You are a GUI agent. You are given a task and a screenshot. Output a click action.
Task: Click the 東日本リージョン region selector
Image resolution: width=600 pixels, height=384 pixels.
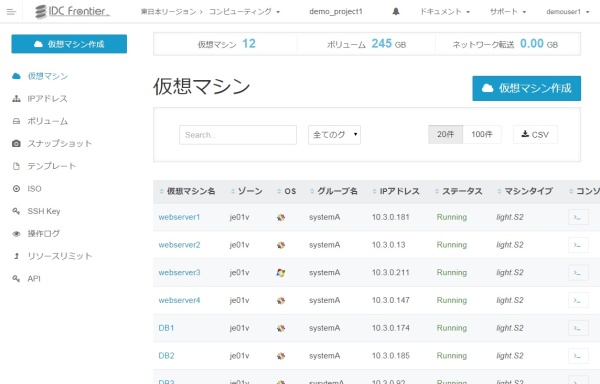pos(169,12)
